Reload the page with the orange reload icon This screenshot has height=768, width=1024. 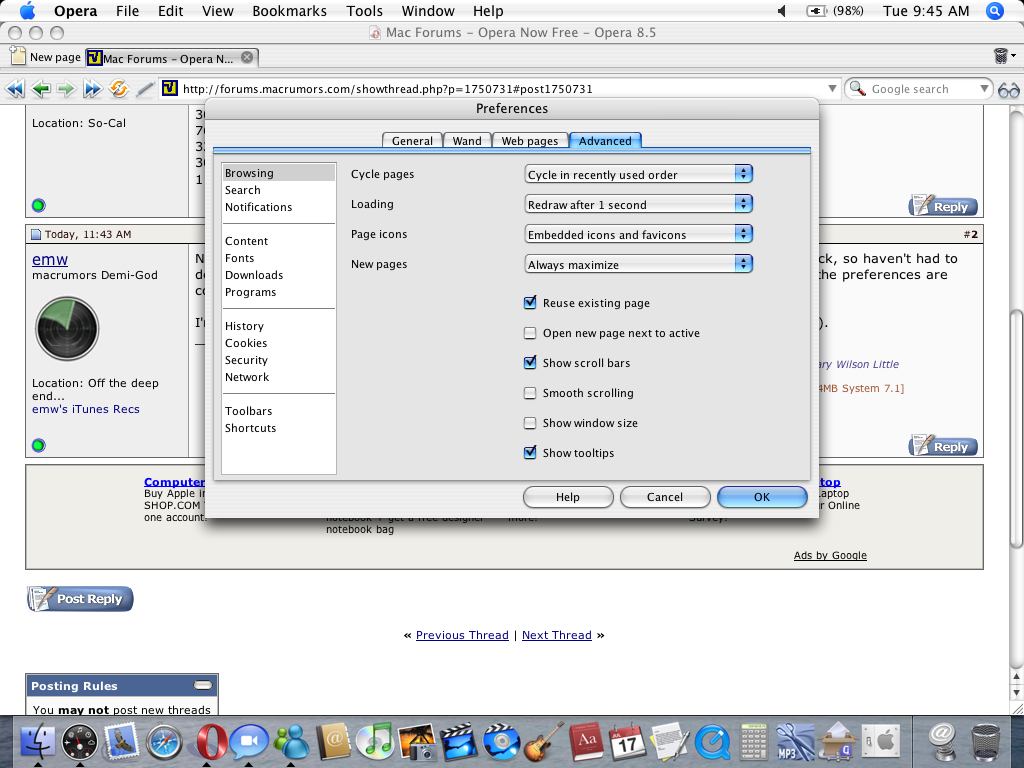(118, 88)
